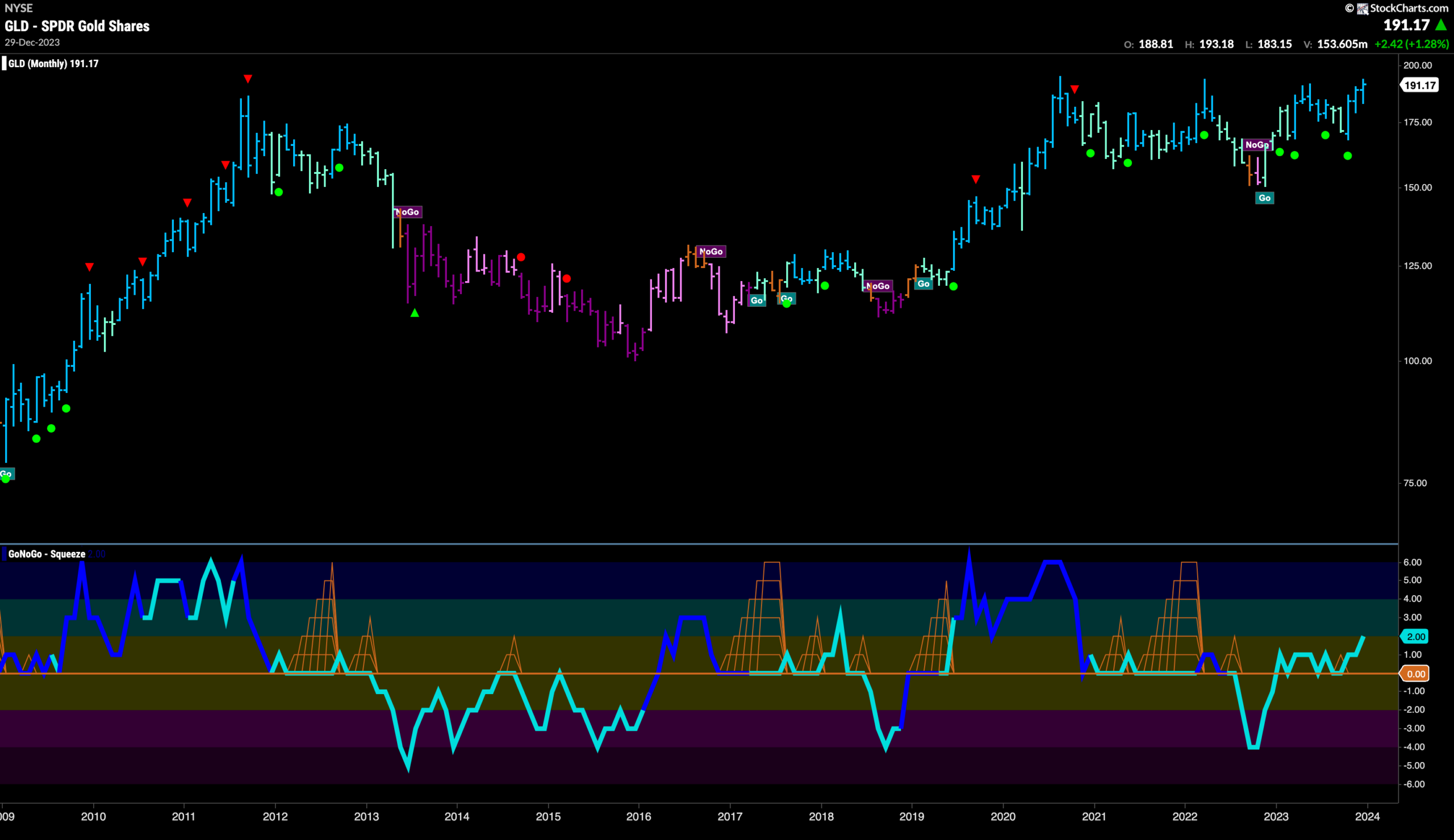Click the first Go signal label in 2017
Viewport: 1454px width, 840px height.
[x=757, y=300]
